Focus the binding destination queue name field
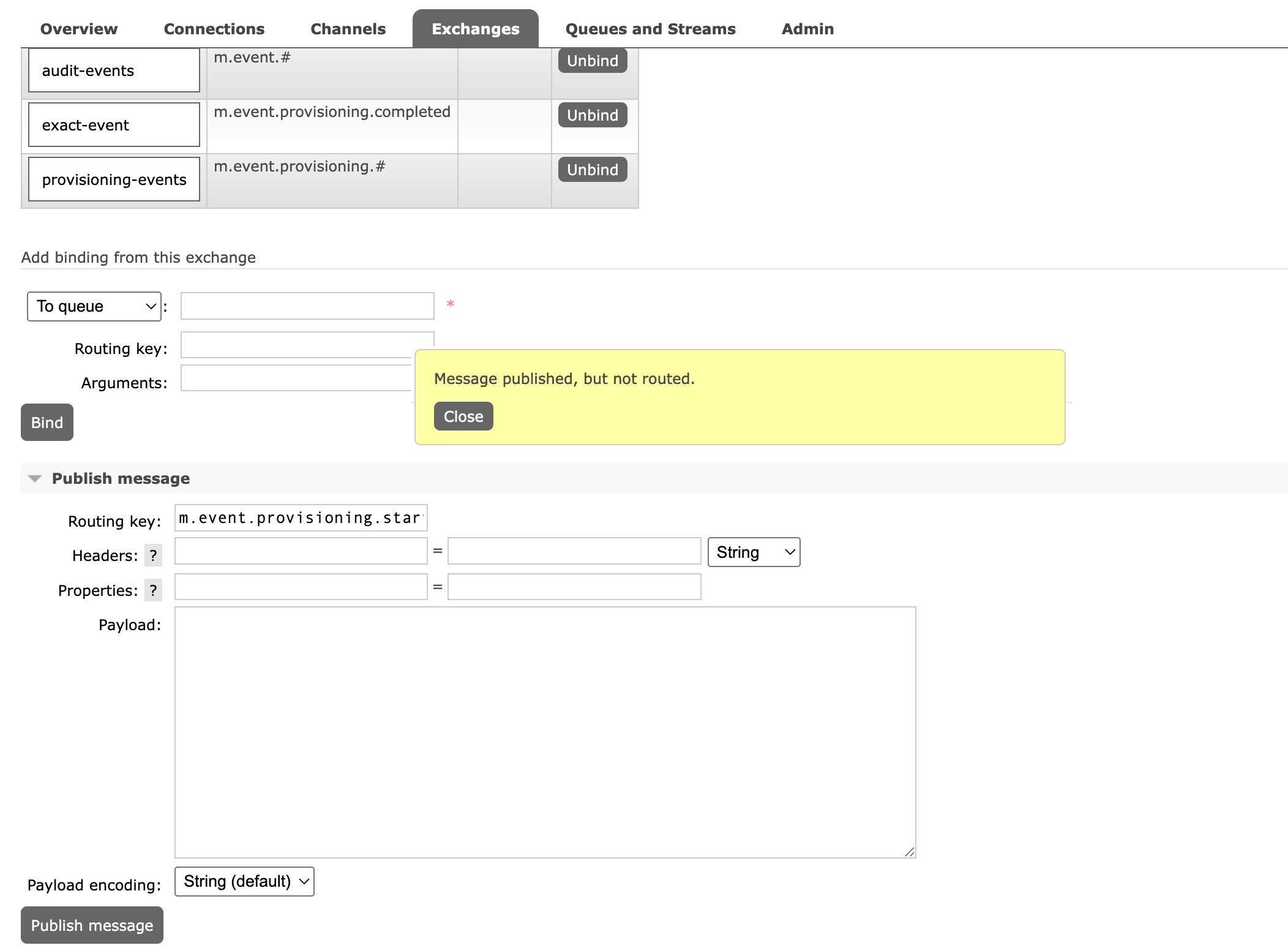This screenshot has height=948, width=1288. pyautogui.click(x=307, y=306)
